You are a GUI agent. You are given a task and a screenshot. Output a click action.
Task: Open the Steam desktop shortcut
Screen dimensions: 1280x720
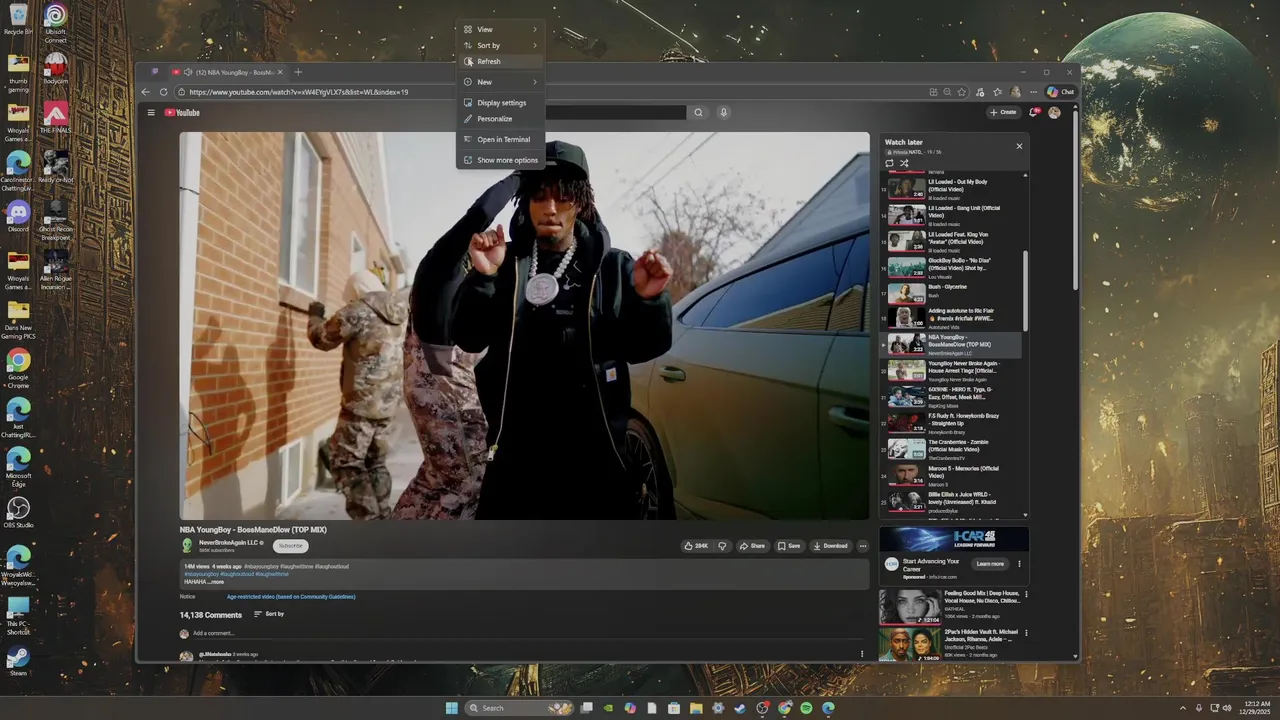[x=18, y=662]
